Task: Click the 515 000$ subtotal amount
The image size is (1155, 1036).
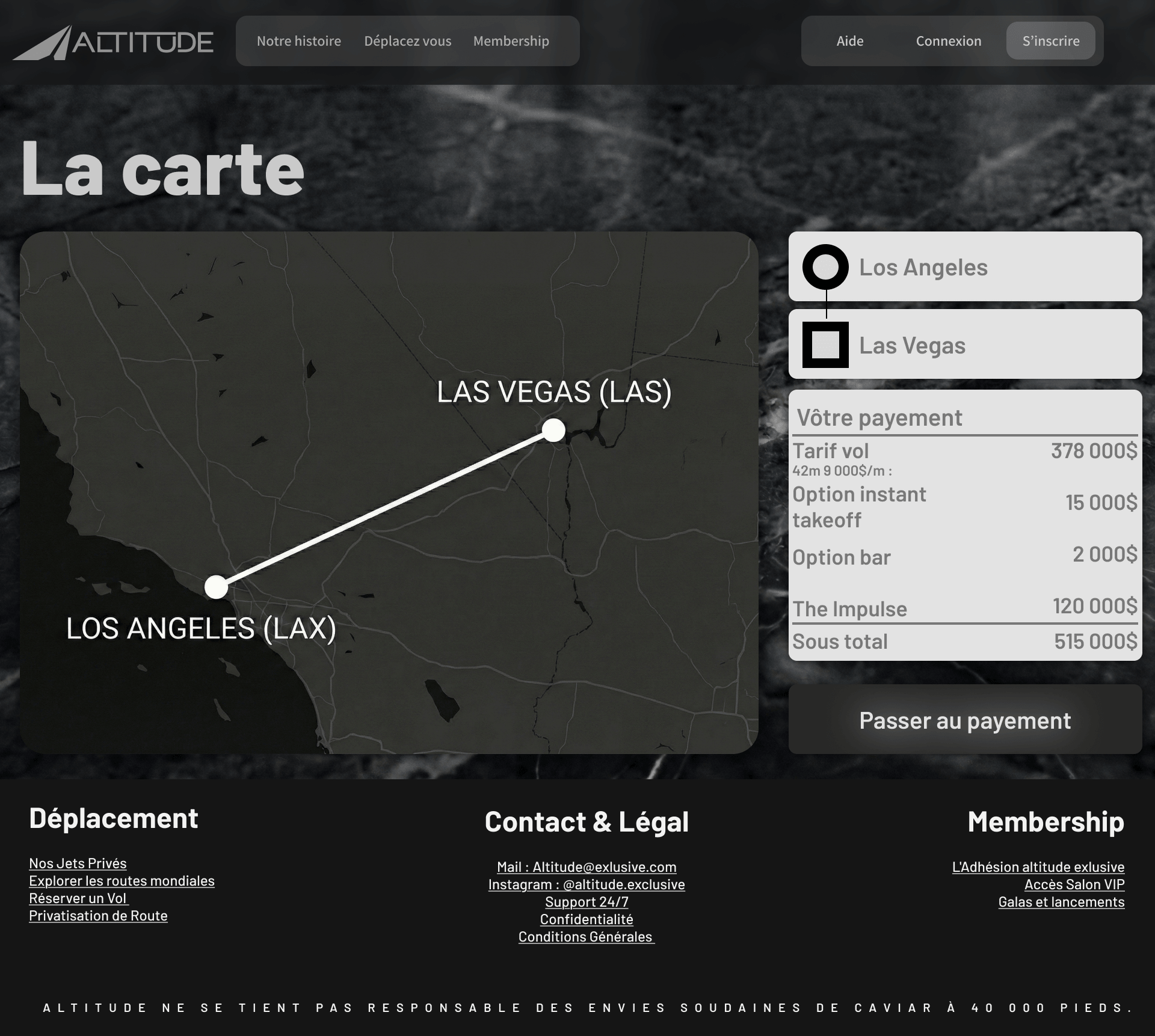Action: click(x=1095, y=642)
